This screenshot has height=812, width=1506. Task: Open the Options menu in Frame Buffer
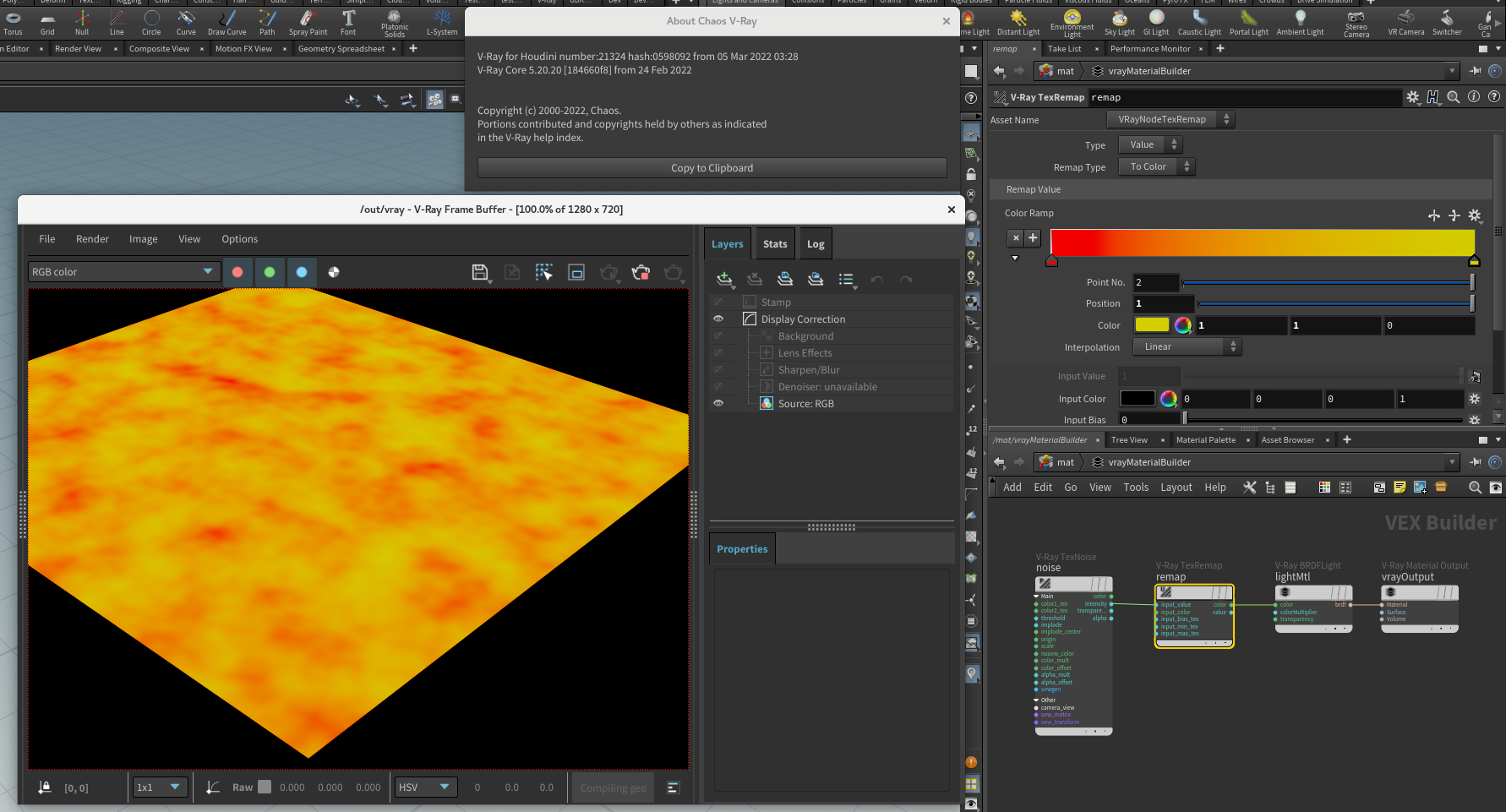tap(240, 239)
